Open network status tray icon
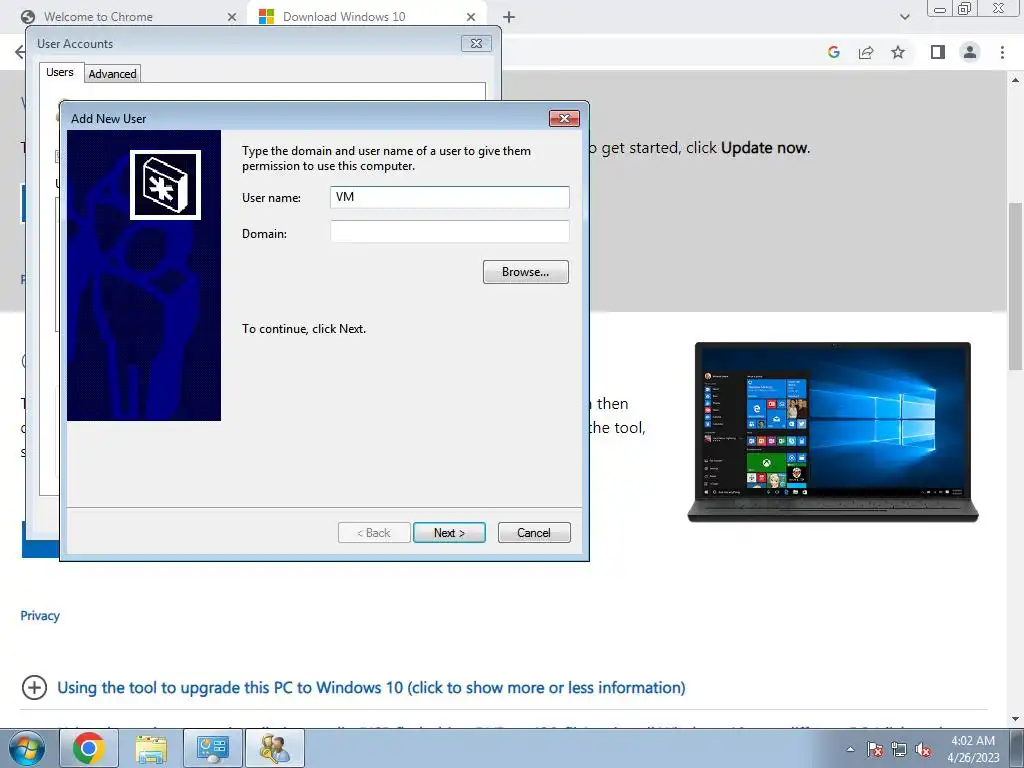This screenshot has height=768, width=1024. [899, 749]
